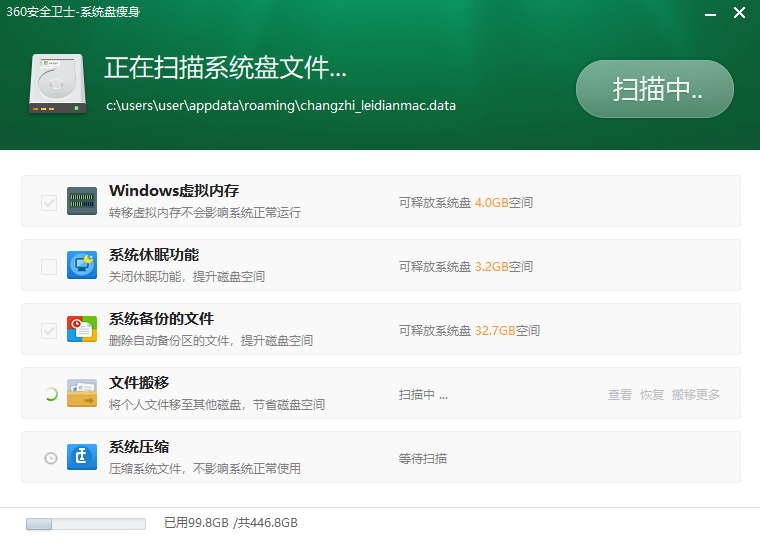Viewport: 760px width, 540px height.
Task: Toggle the 系统备份的文件 checkbox
Action: coord(49,331)
